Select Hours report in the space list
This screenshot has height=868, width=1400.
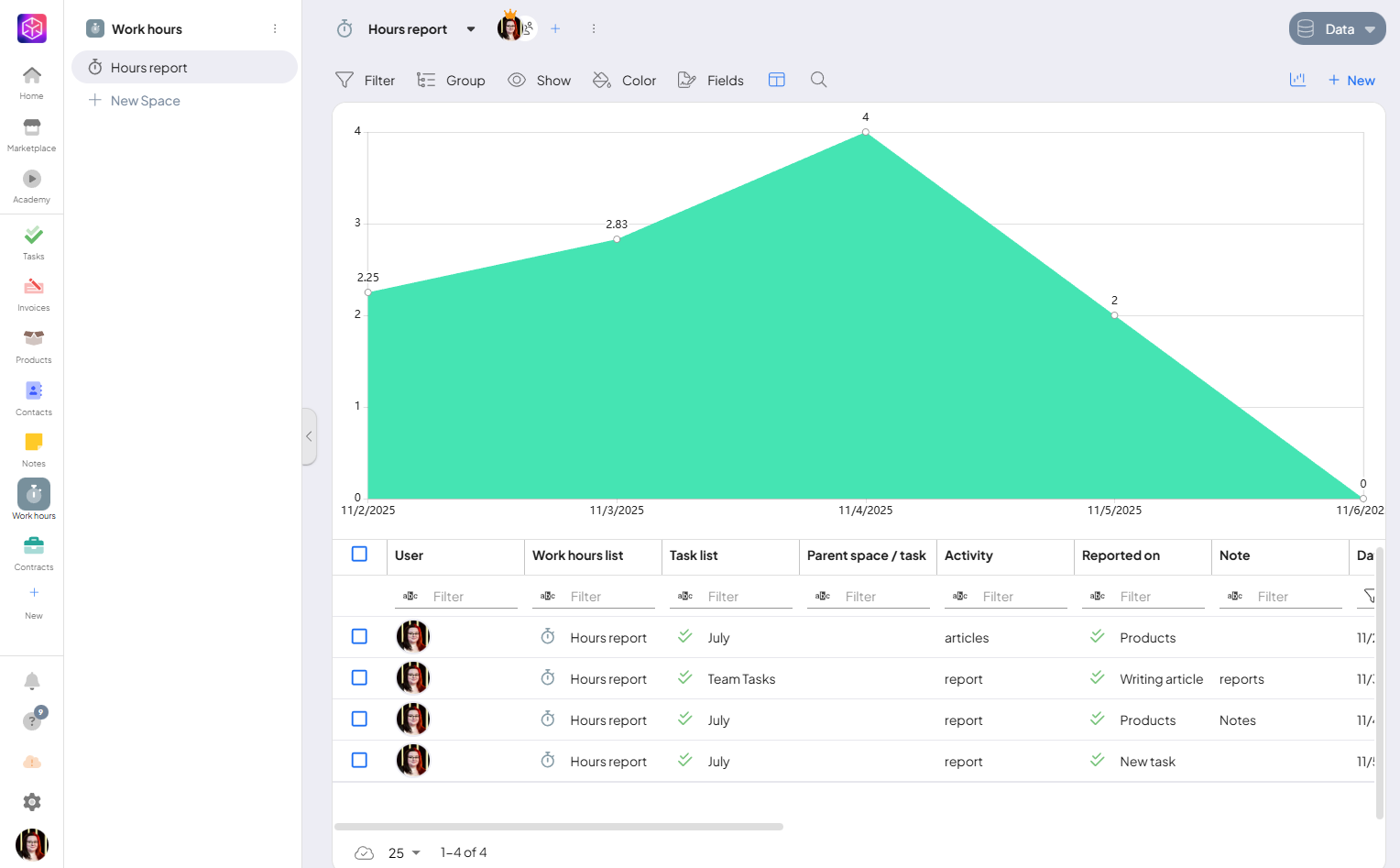click(x=148, y=68)
